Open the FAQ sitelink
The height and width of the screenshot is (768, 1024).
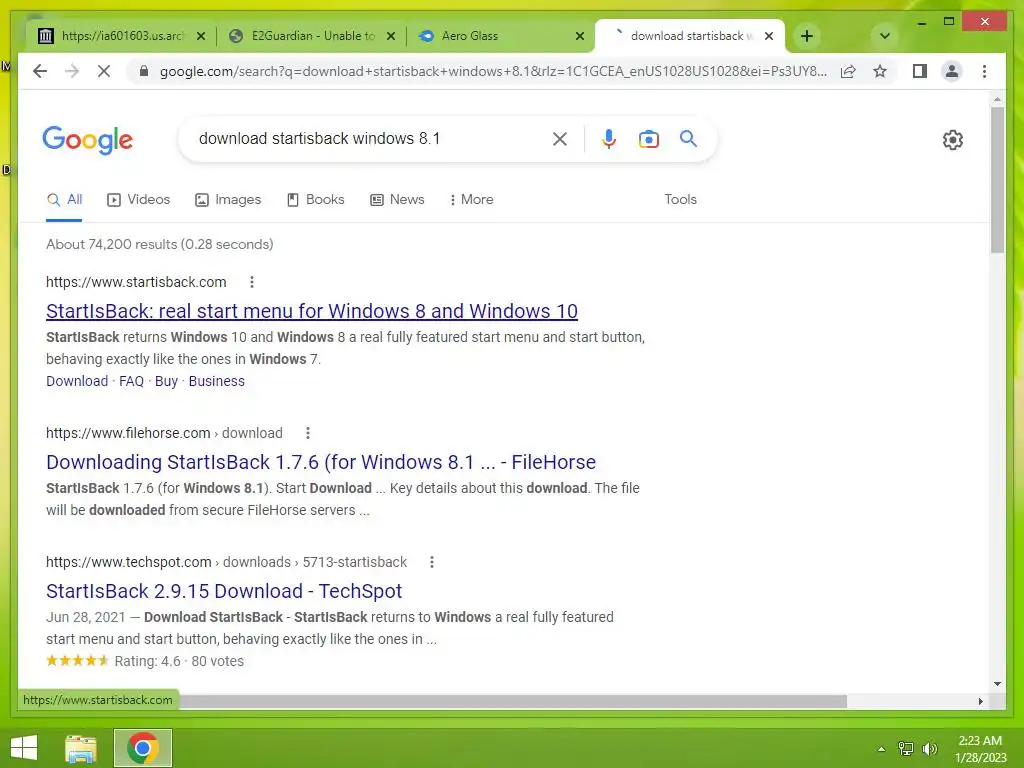[x=131, y=381]
